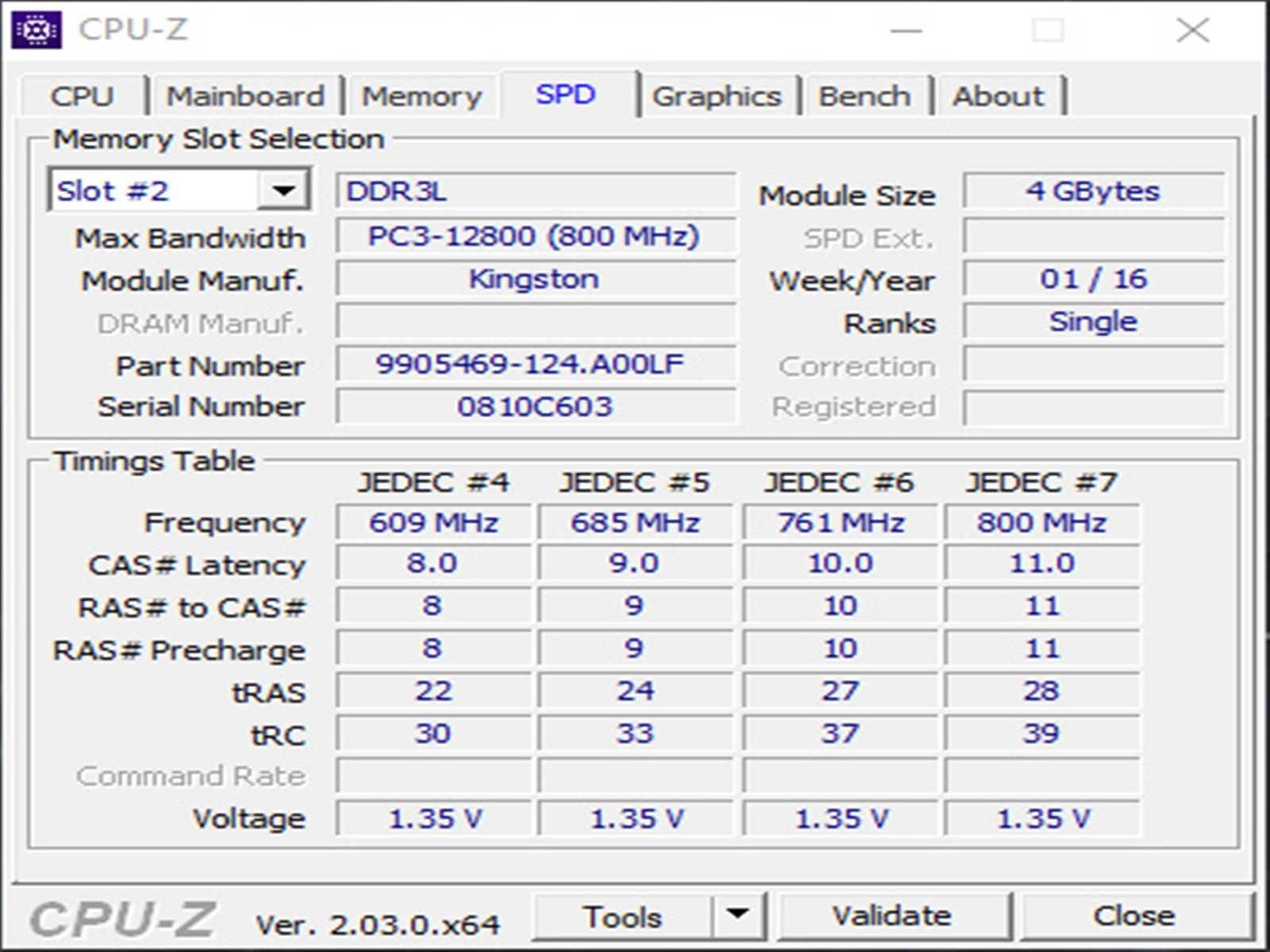Click tRC value 39
The image size is (1270, 952).
1042,733
